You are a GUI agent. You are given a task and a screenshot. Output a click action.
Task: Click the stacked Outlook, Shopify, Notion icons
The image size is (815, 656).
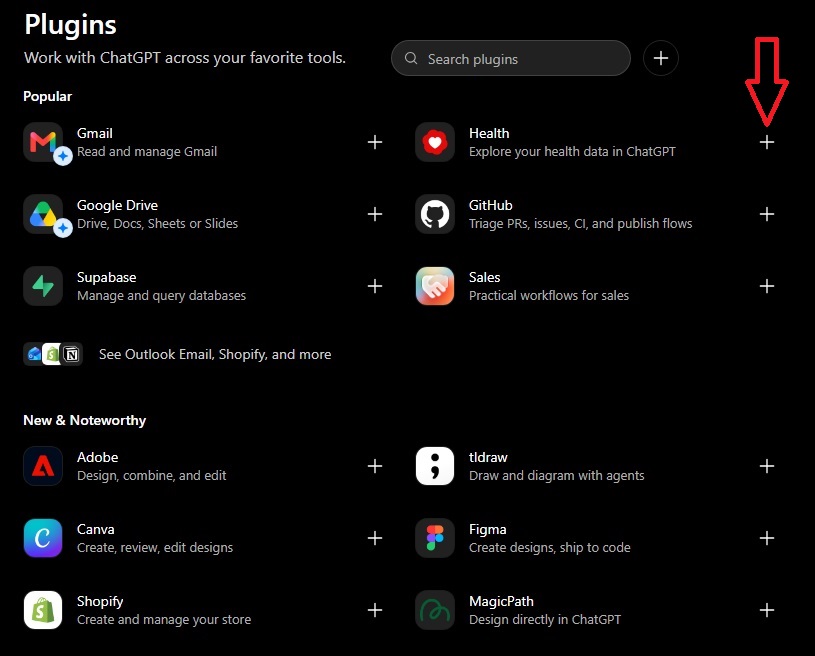click(x=53, y=355)
